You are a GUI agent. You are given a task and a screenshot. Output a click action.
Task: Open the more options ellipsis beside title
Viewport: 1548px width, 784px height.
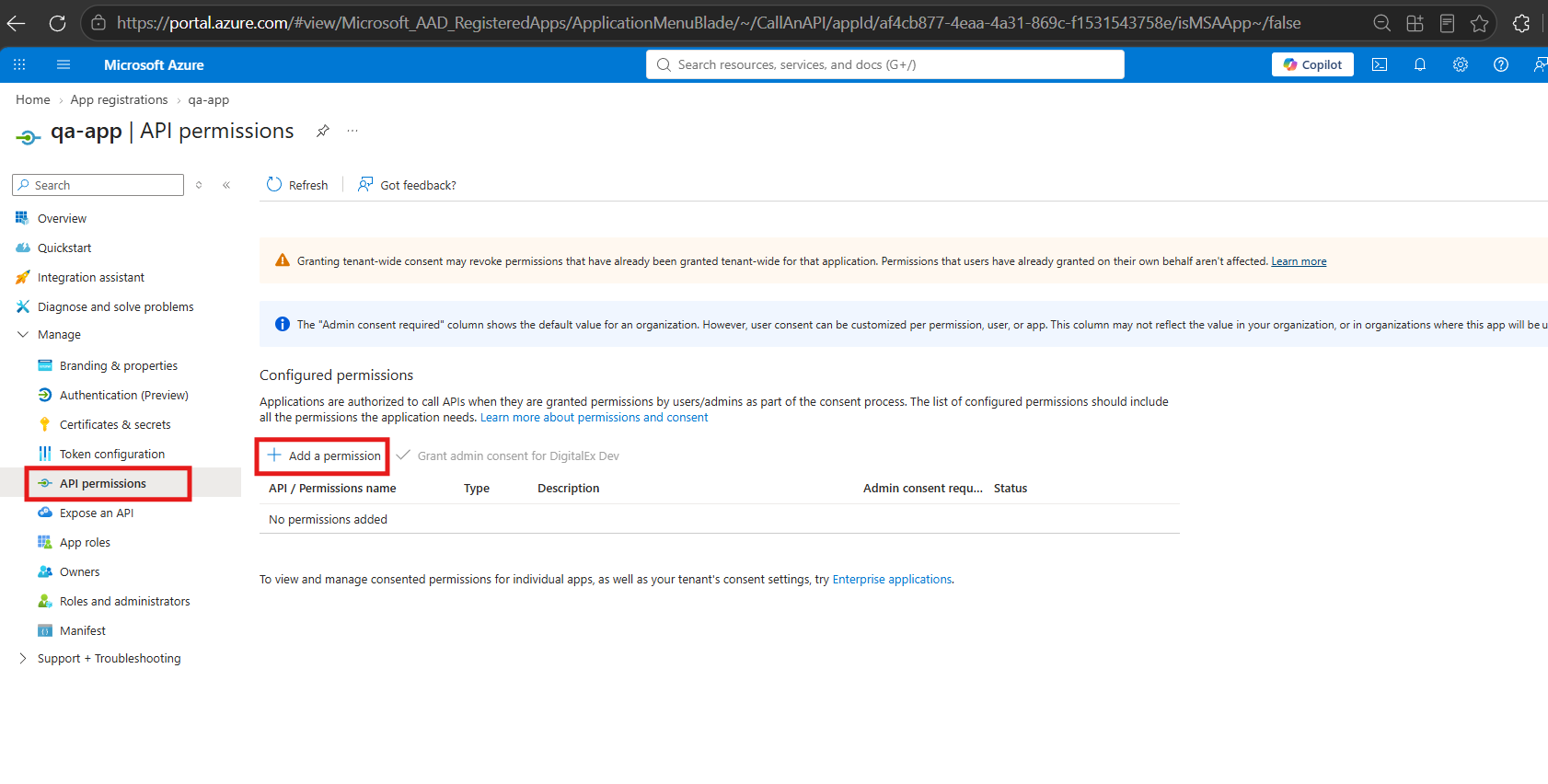[x=352, y=131]
